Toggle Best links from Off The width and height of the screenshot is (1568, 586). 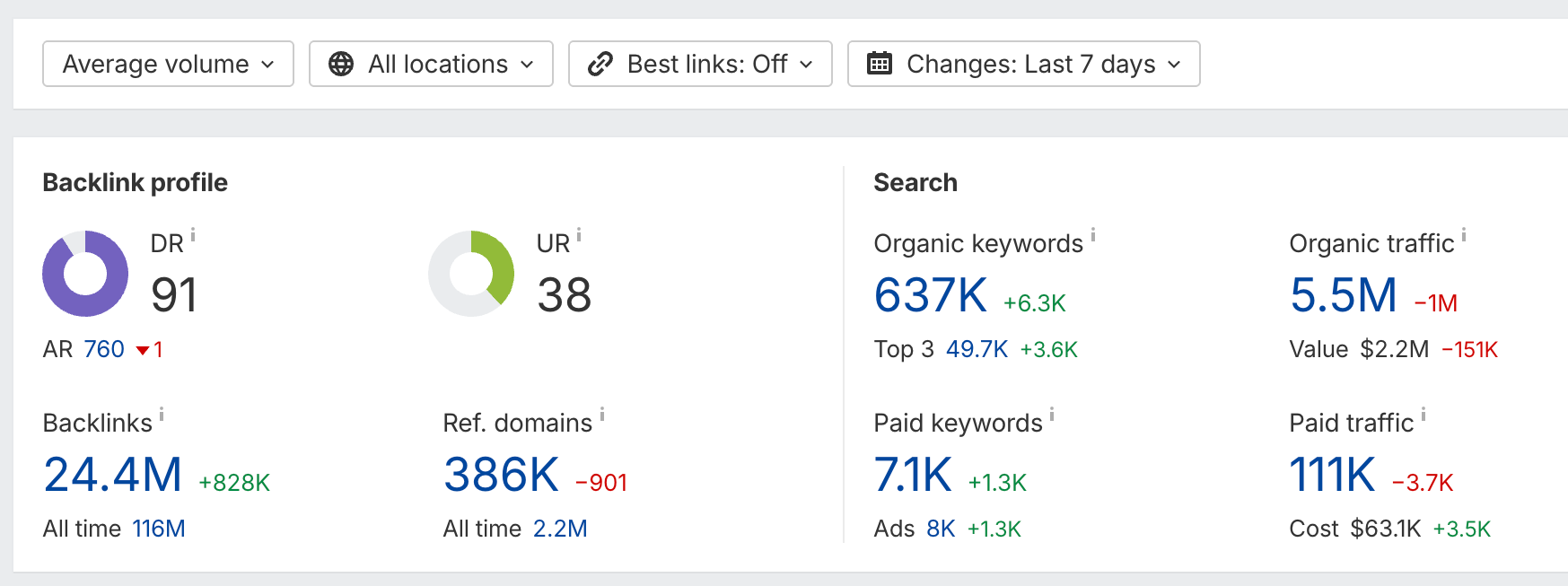coord(699,64)
